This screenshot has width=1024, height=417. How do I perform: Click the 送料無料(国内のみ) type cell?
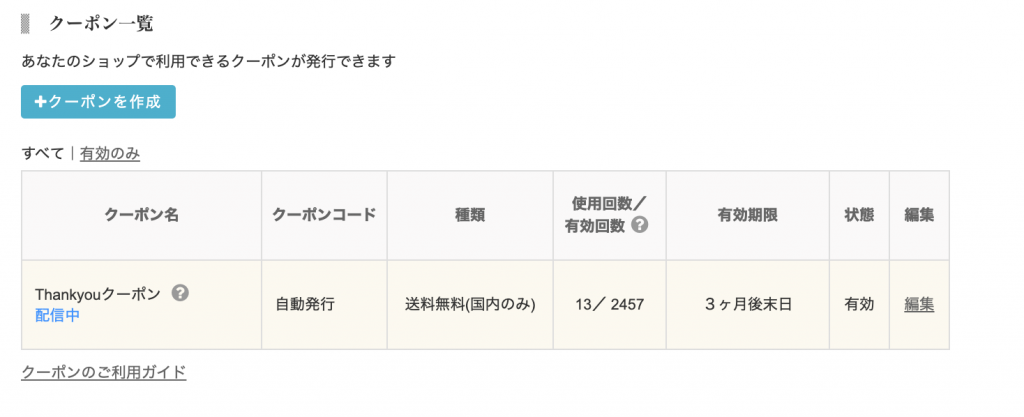tap(470, 305)
